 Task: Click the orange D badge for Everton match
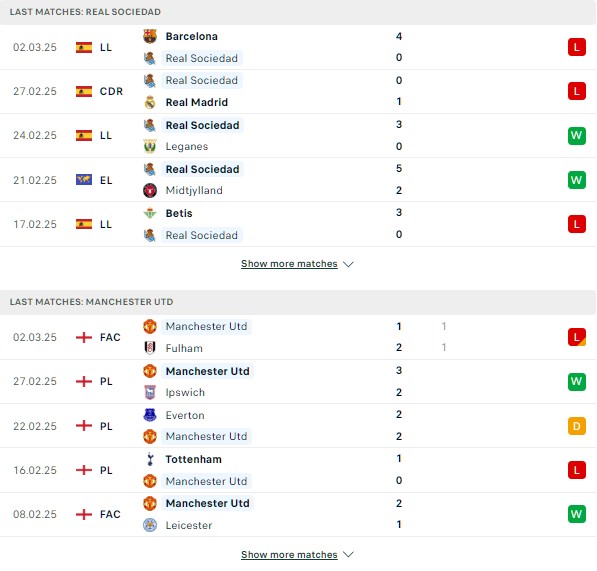pyautogui.click(x=576, y=426)
